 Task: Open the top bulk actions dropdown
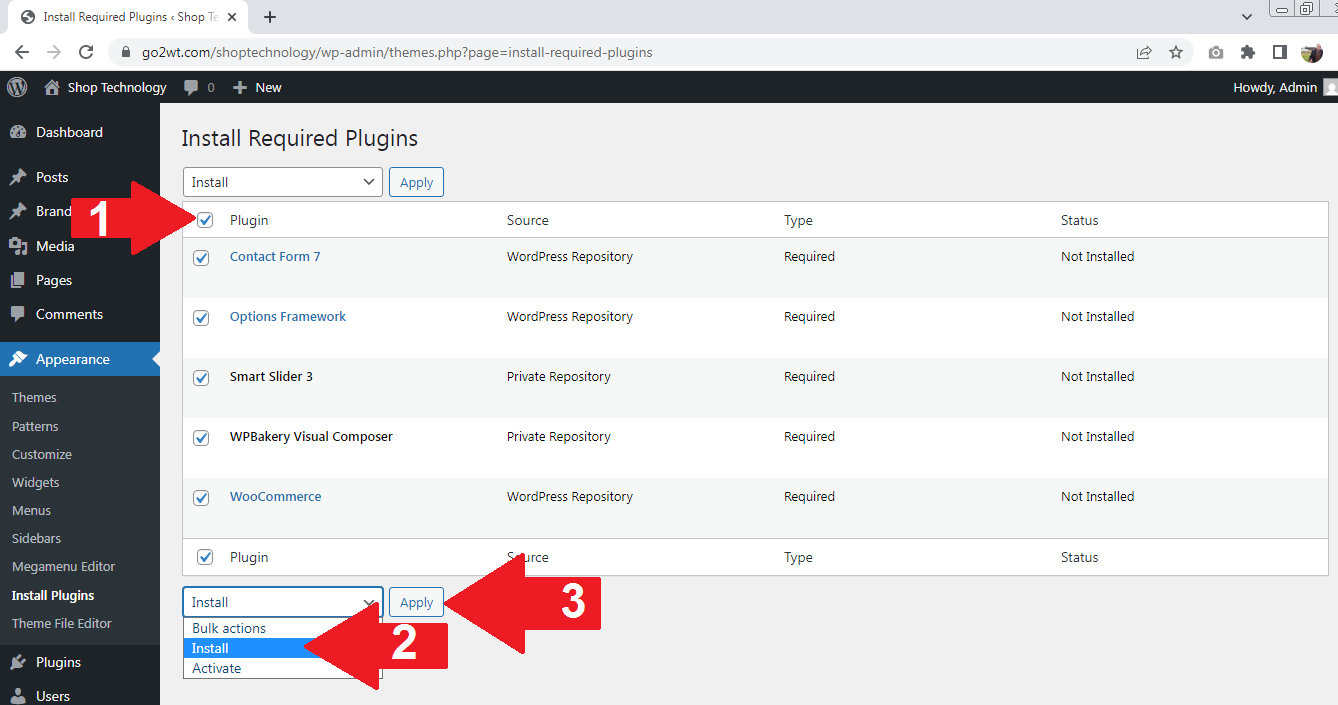pyautogui.click(x=283, y=182)
